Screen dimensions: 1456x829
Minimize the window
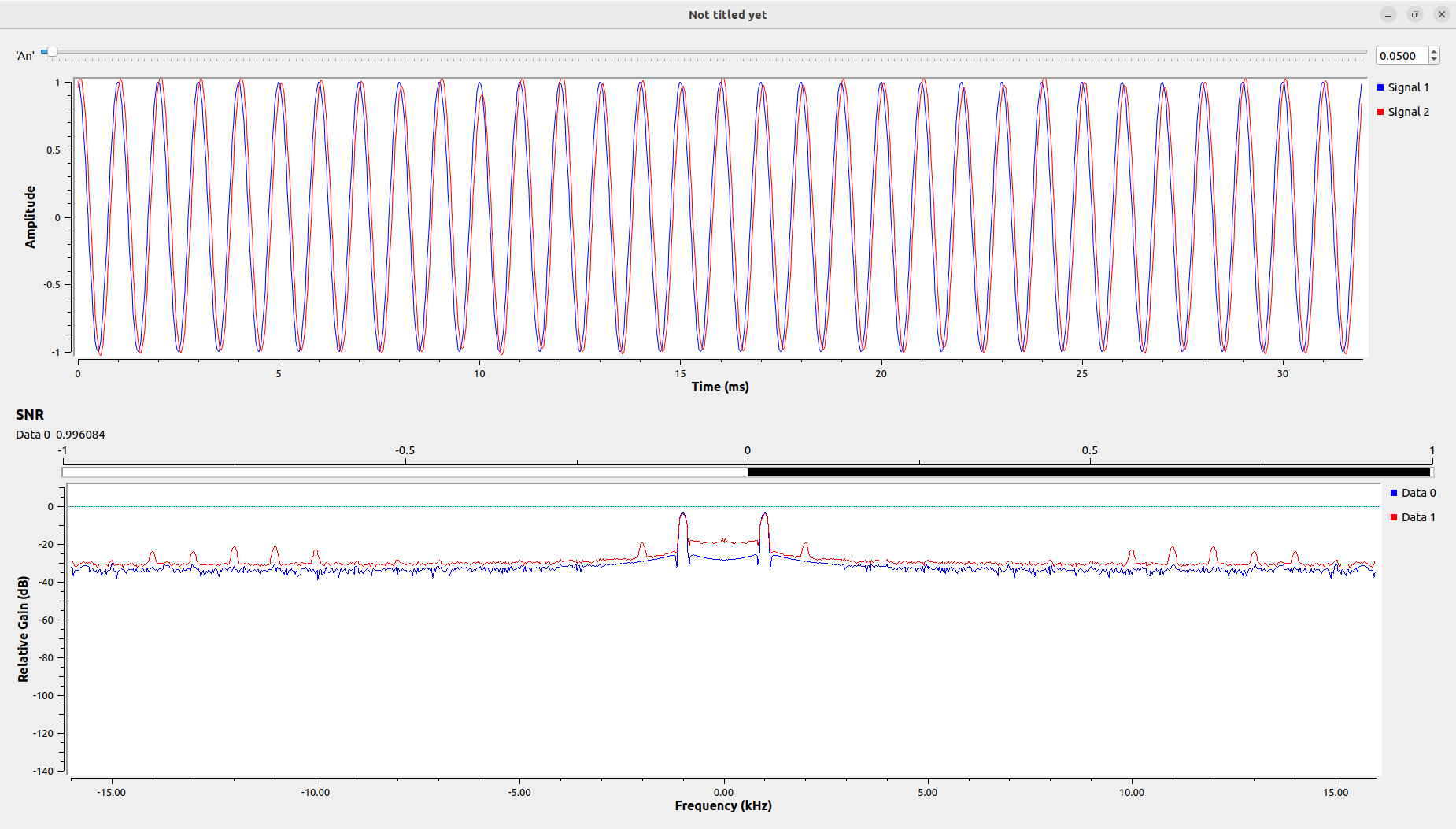tap(1388, 14)
